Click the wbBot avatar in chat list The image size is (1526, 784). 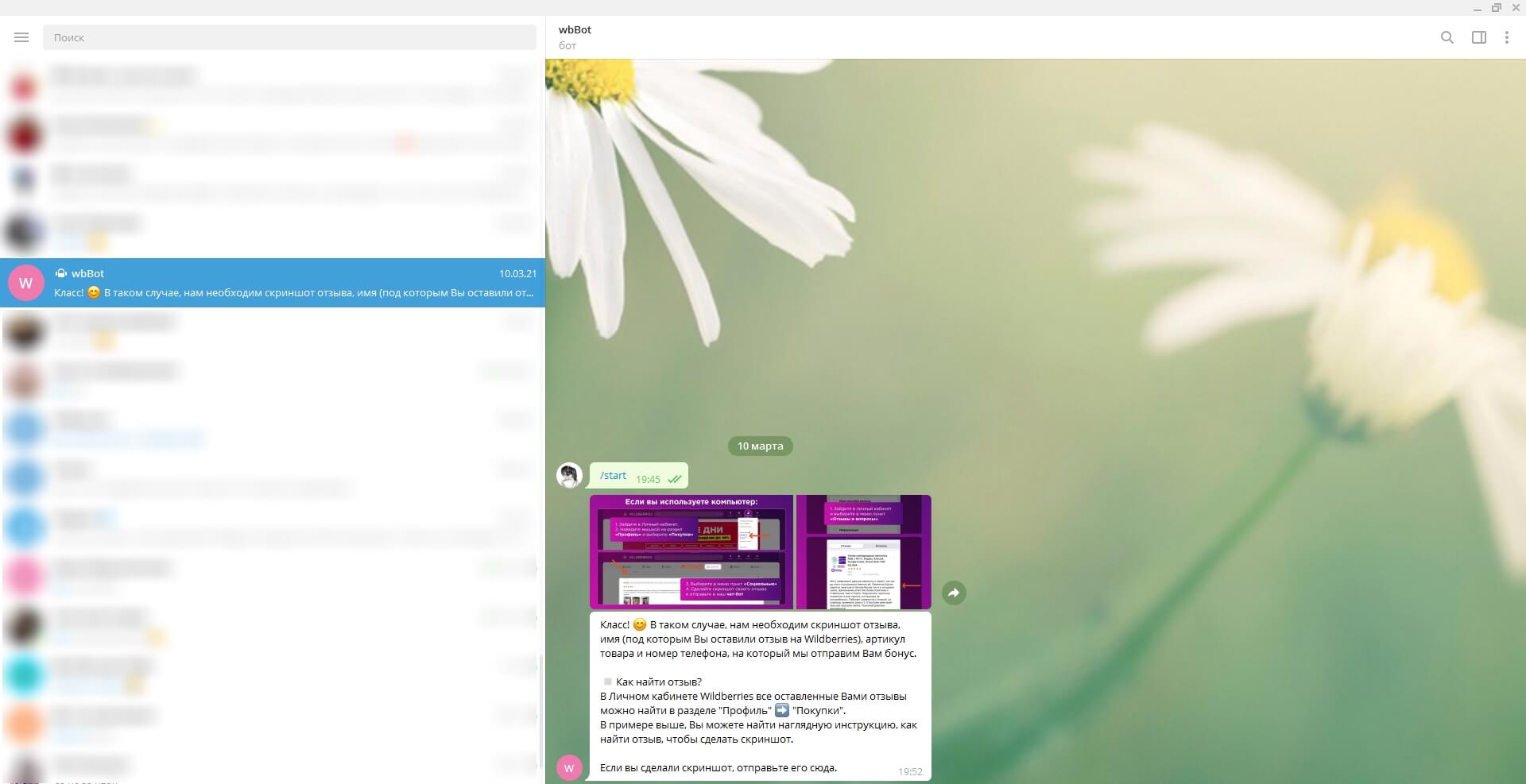click(x=25, y=283)
